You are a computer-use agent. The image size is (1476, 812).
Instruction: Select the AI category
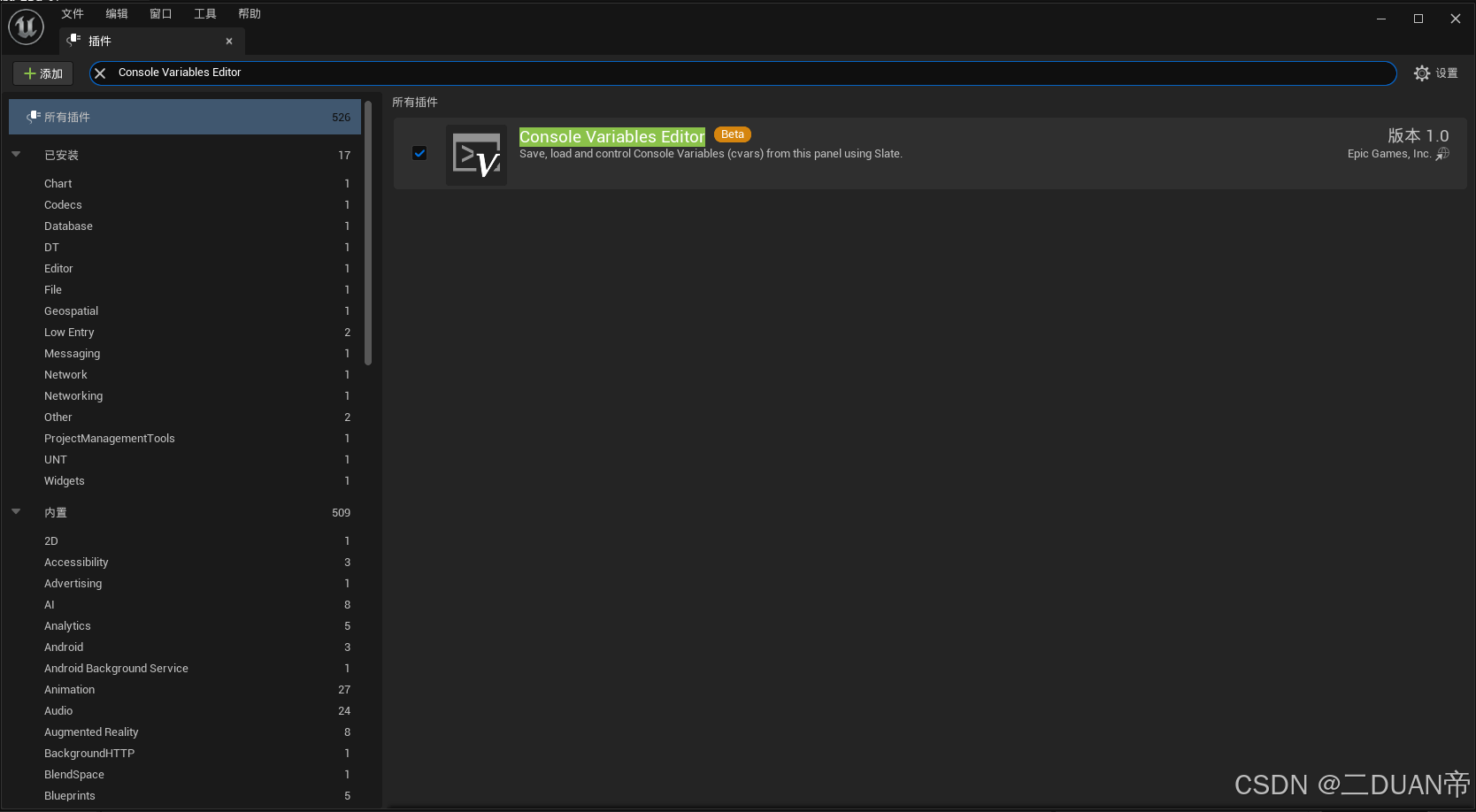(185, 604)
